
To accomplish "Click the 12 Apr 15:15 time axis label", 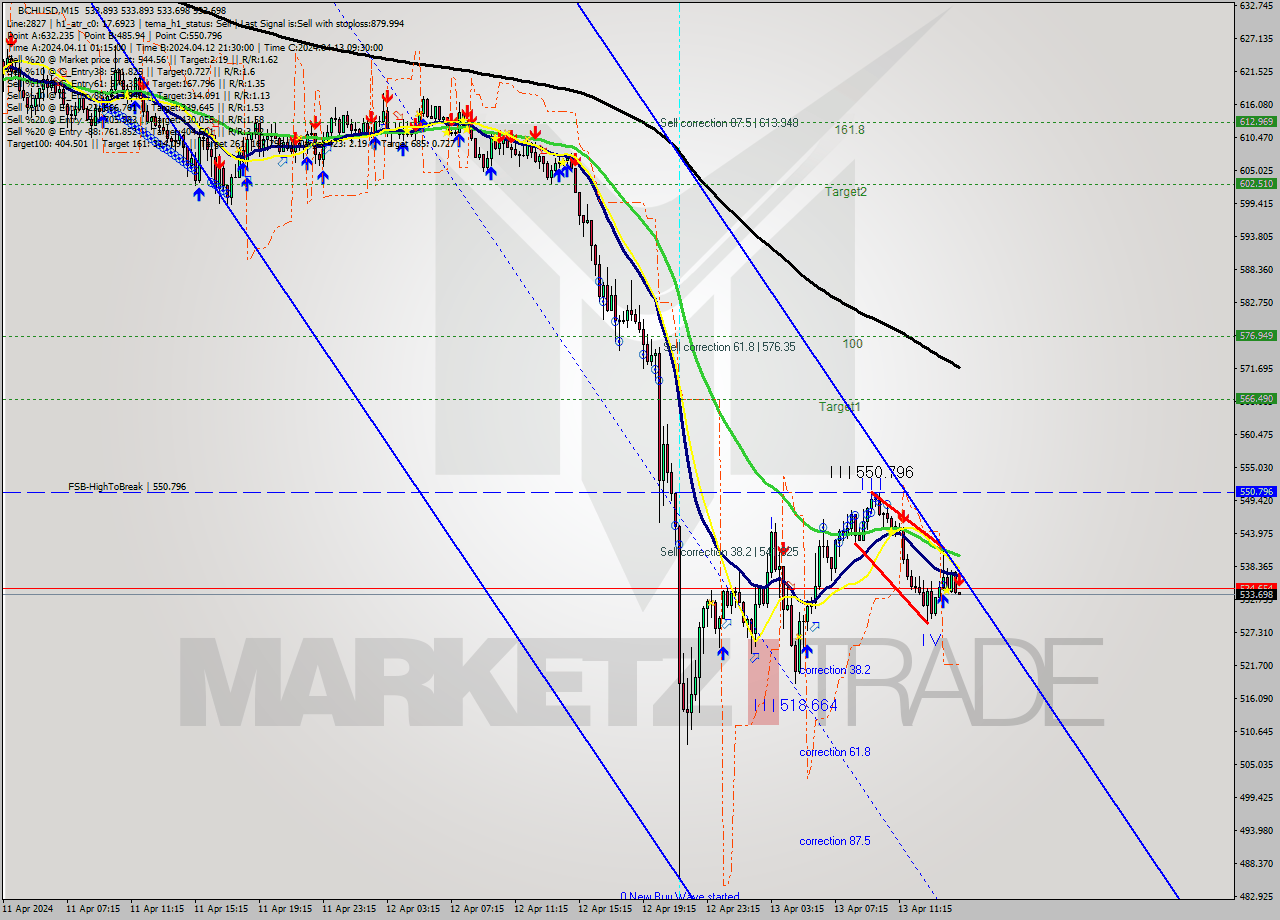I will coord(605,909).
